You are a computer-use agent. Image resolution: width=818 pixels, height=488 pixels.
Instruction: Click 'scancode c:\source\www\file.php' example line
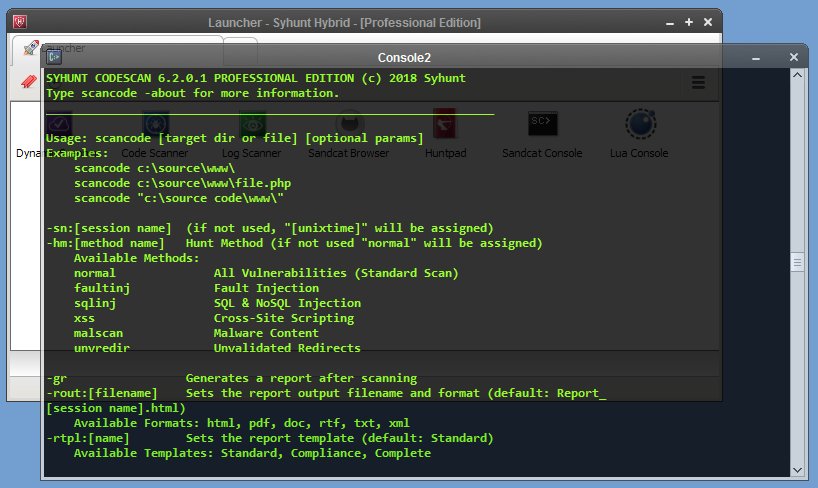[183, 183]
